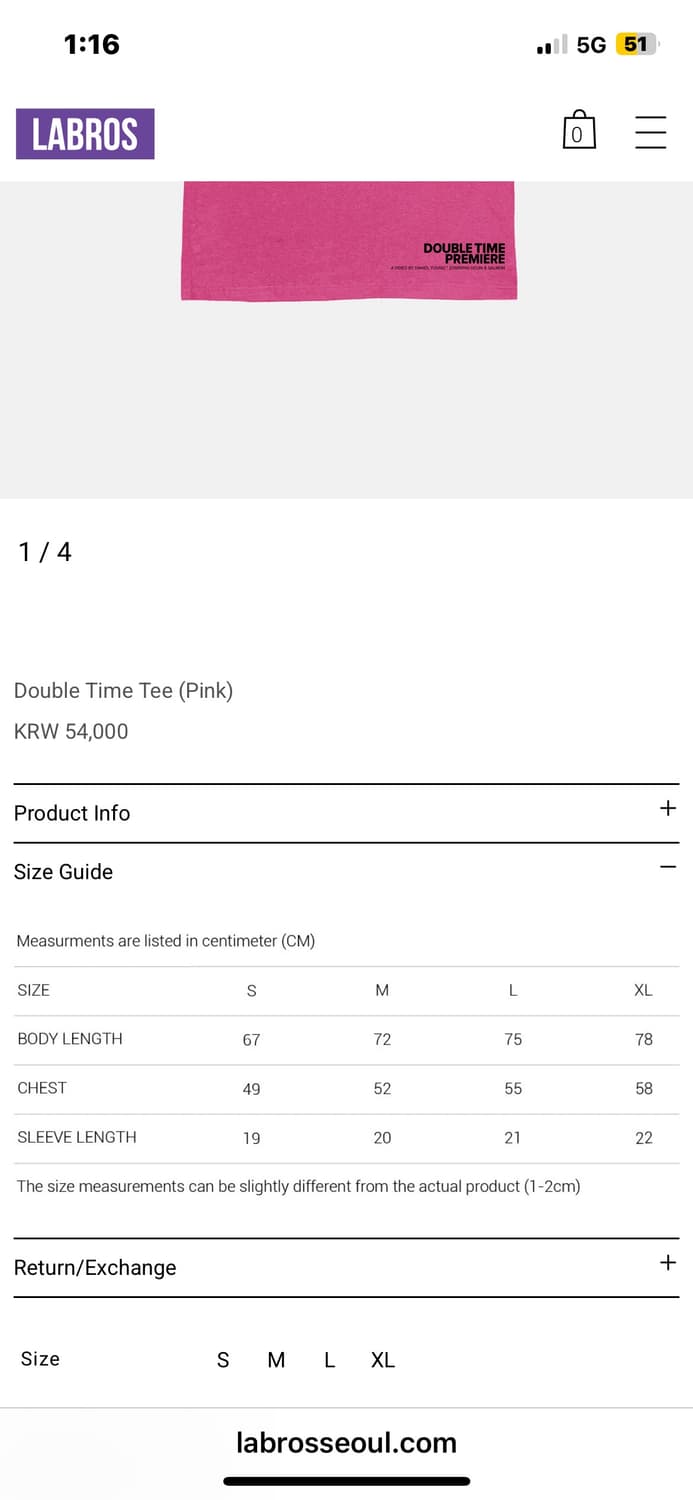Open the hamburger menu
The height and width of the screenshot is (1500, 693).
point(651,132)
